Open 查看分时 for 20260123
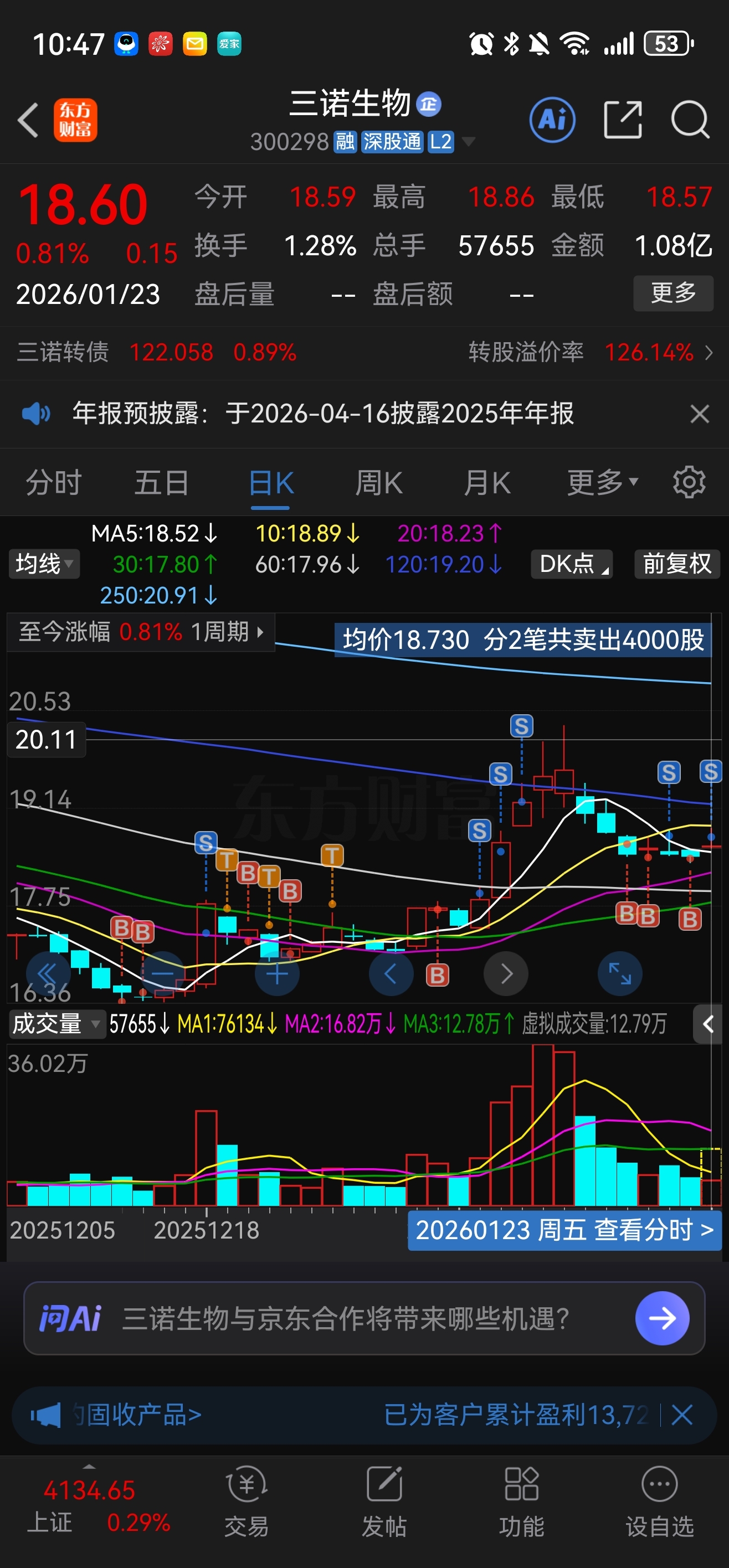Viewport: 729px width, 1568px height. [564, 1230]
